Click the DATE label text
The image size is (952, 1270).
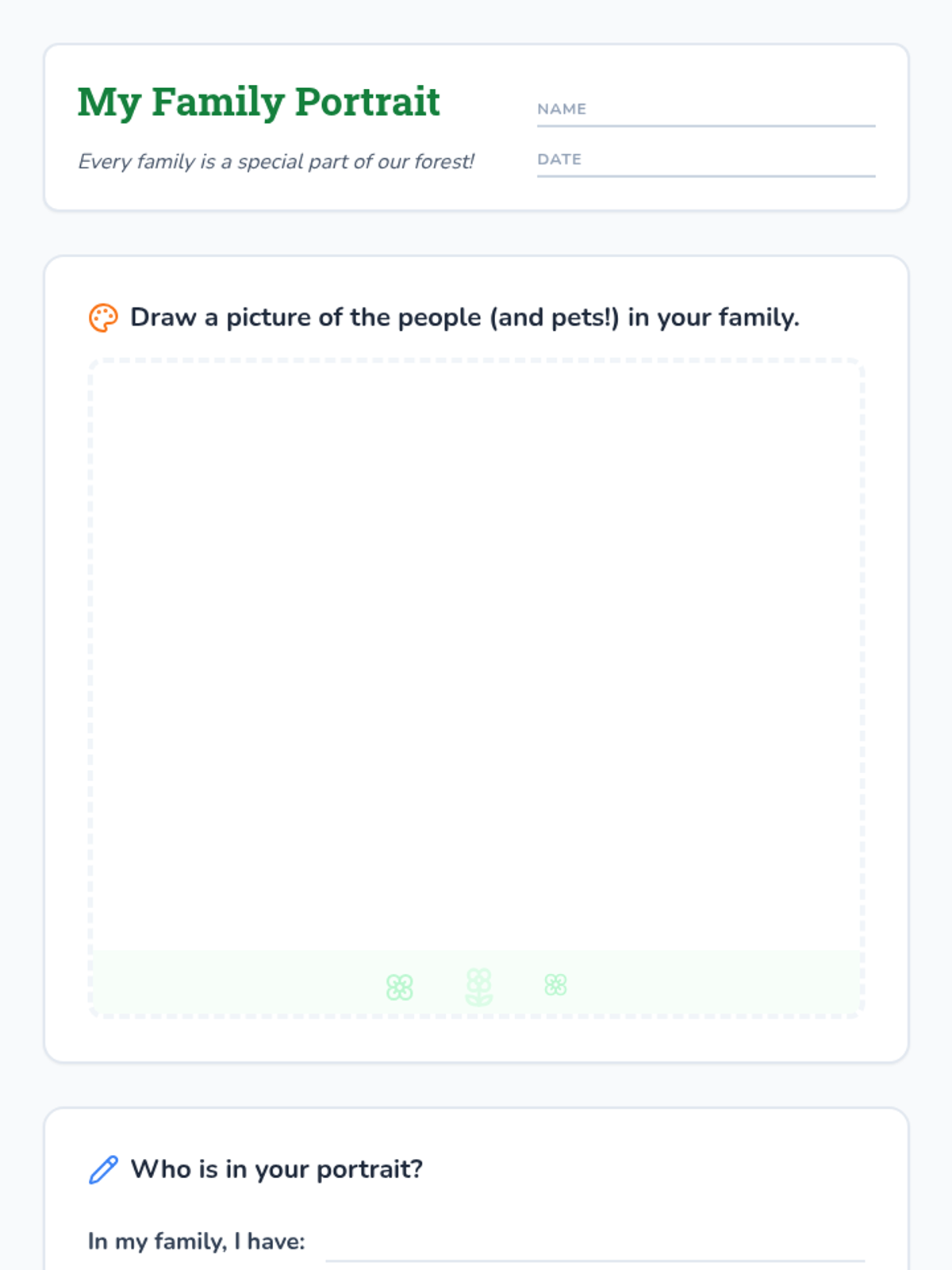[559, 159]
